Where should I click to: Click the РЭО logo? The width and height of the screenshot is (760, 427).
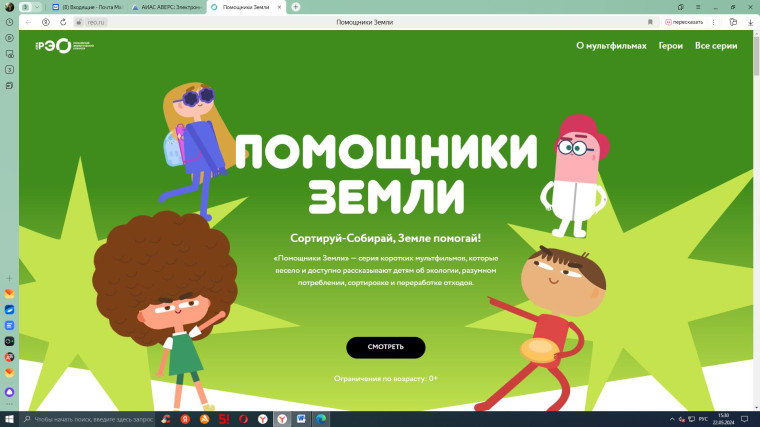tap(64, 46)
